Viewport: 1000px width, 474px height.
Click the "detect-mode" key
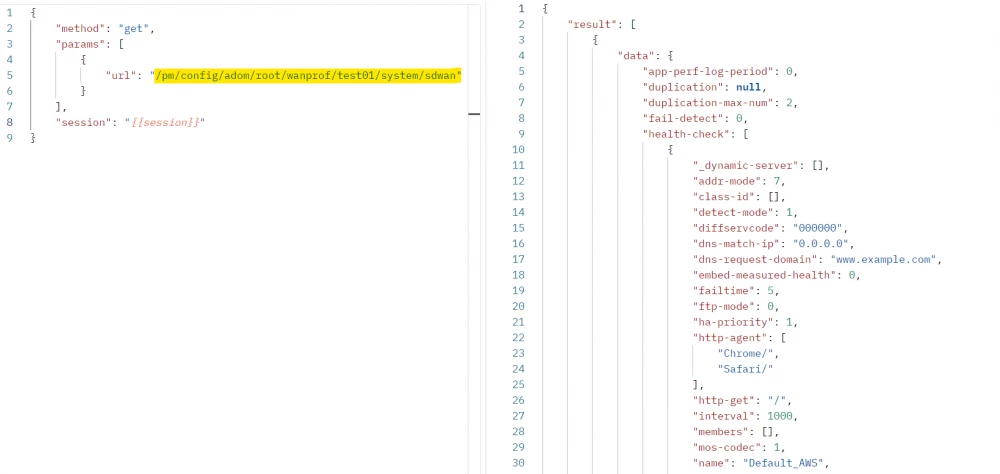(x=733, y=212)
